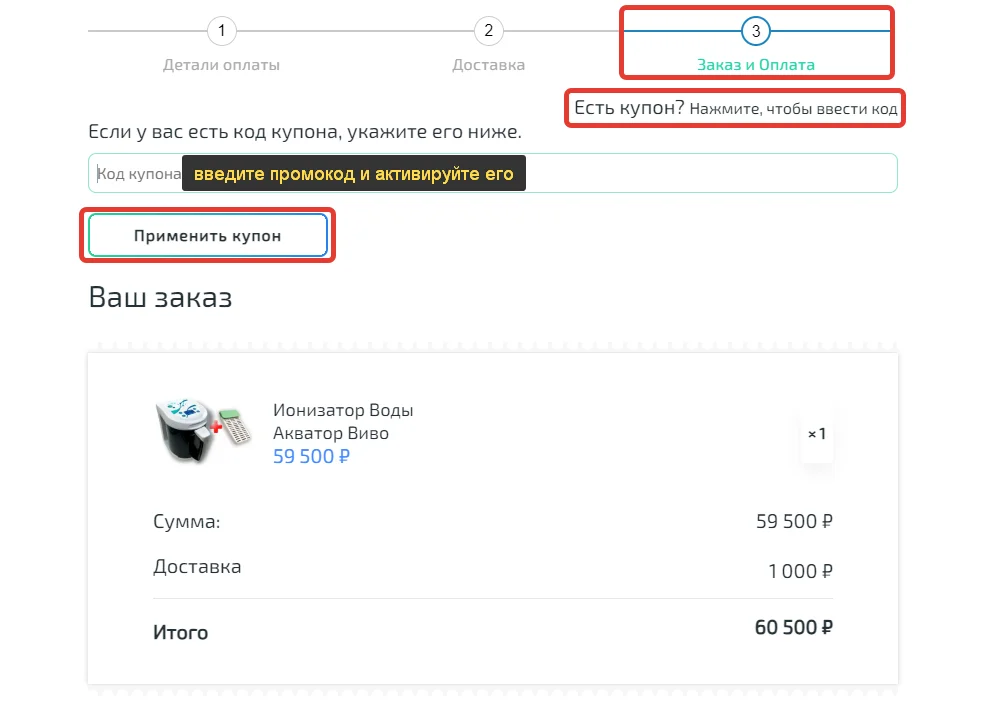This screenshot has height=720, width=1000.
Task: Switch to the "Детали оплаты" step
Action: (221, 64)
